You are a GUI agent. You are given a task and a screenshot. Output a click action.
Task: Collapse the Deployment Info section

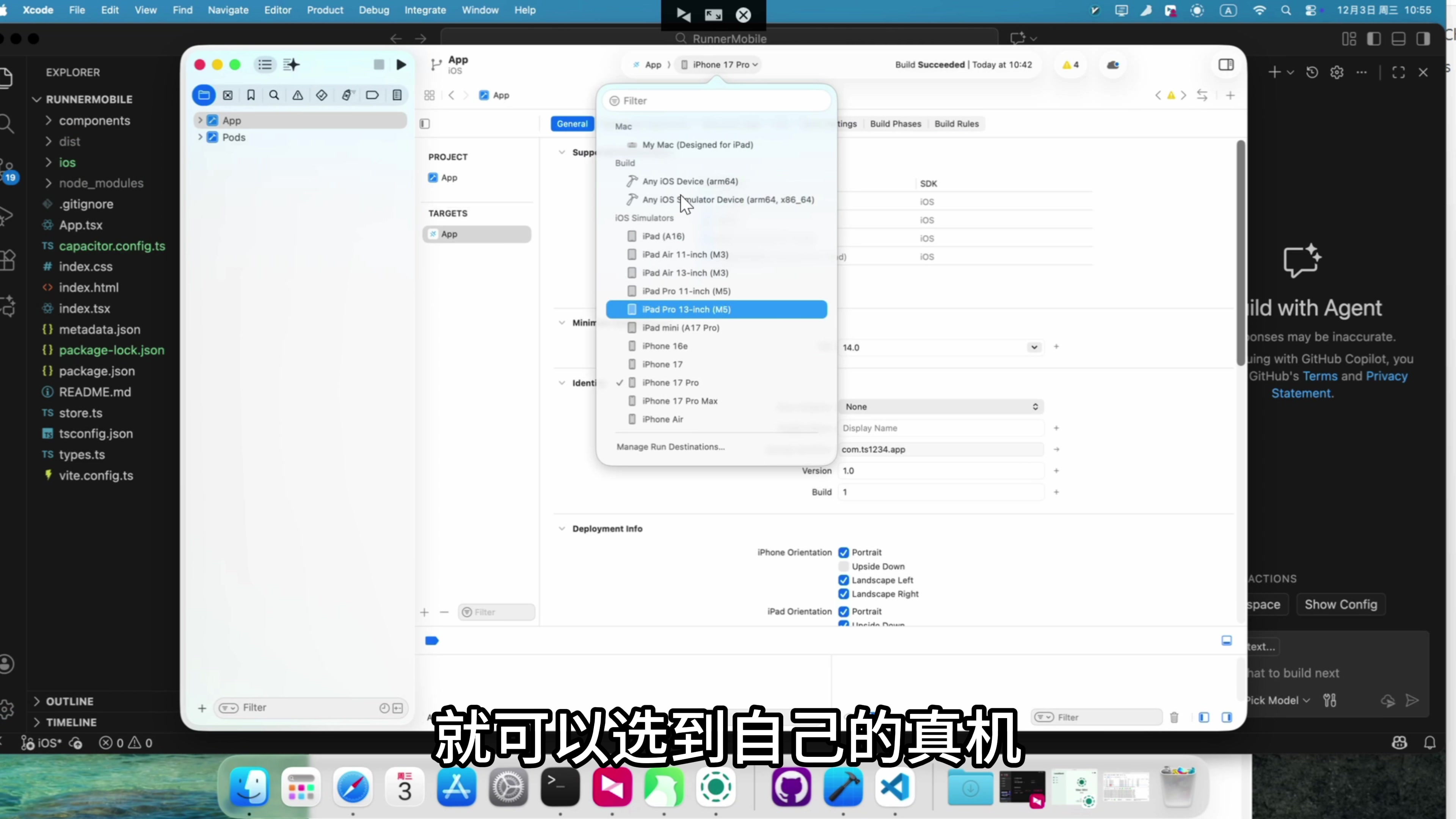pos(562,529)
